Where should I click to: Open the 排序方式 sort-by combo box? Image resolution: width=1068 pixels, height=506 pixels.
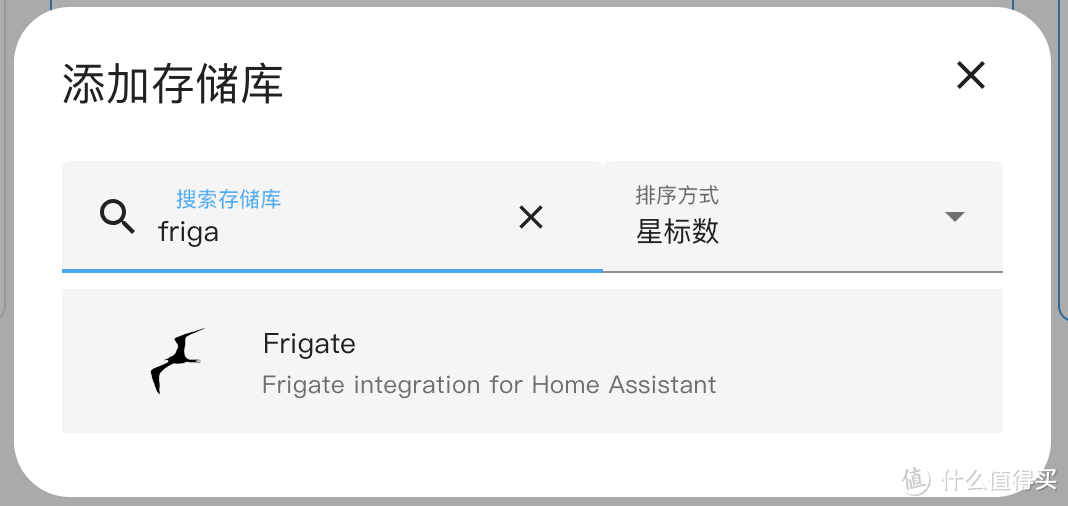[x=802, y=216]
